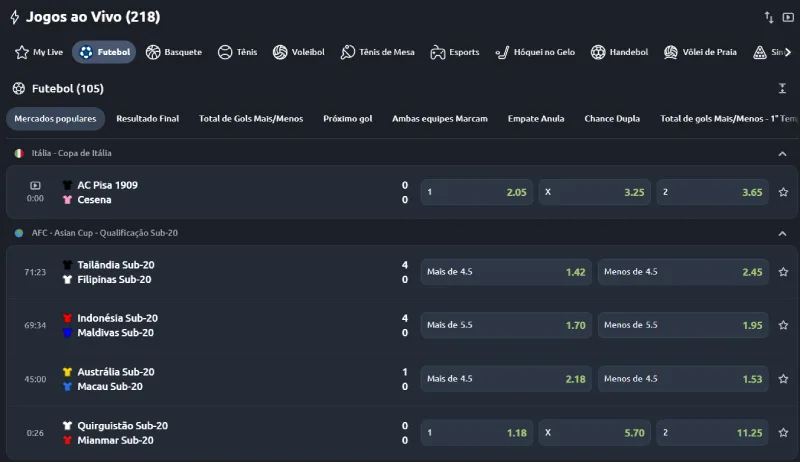Switch to the Resultado Final market tab
The image size is (800, 462).
tap(148, 119)
